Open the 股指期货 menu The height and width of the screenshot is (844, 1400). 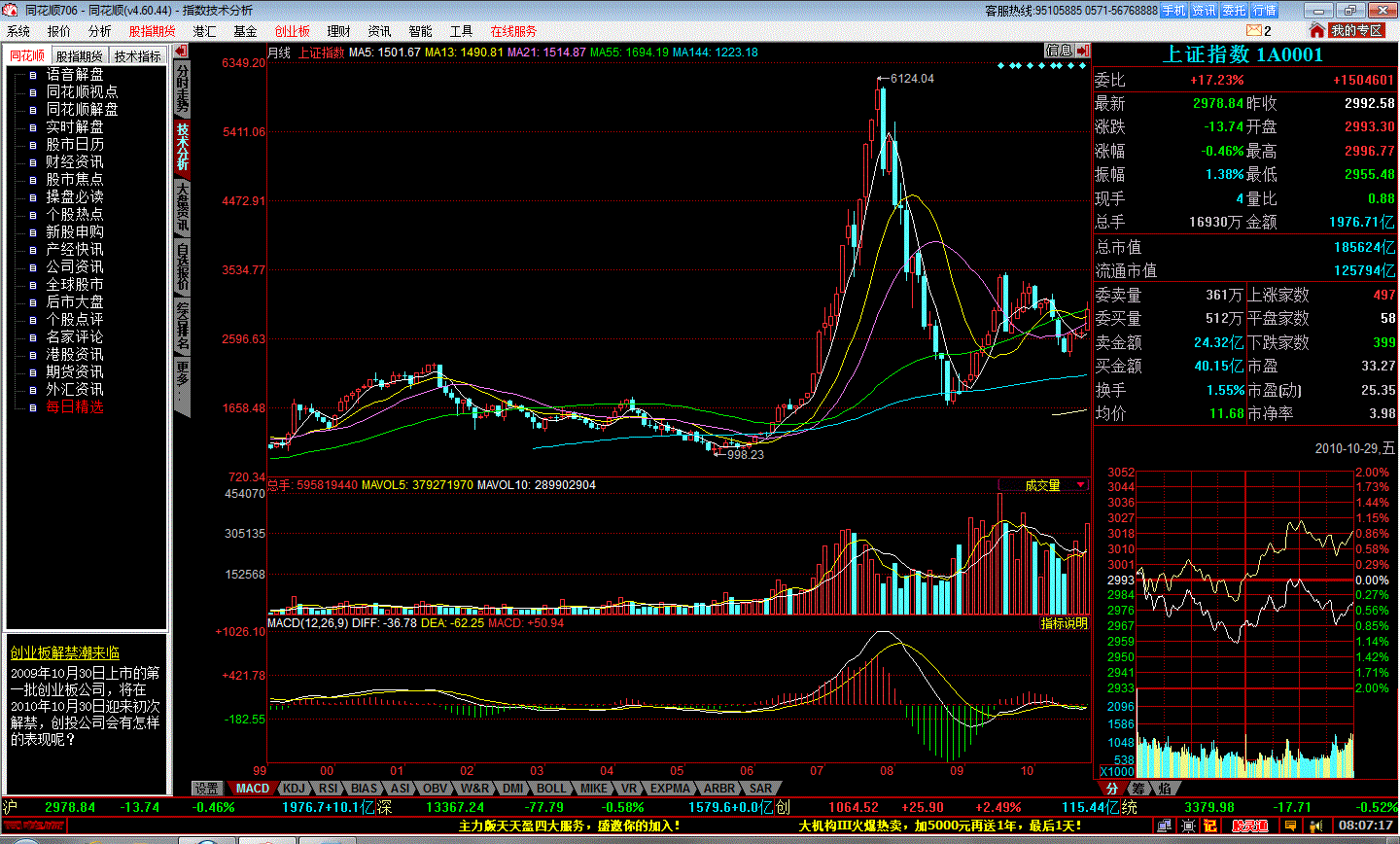(x=153, y=31)
